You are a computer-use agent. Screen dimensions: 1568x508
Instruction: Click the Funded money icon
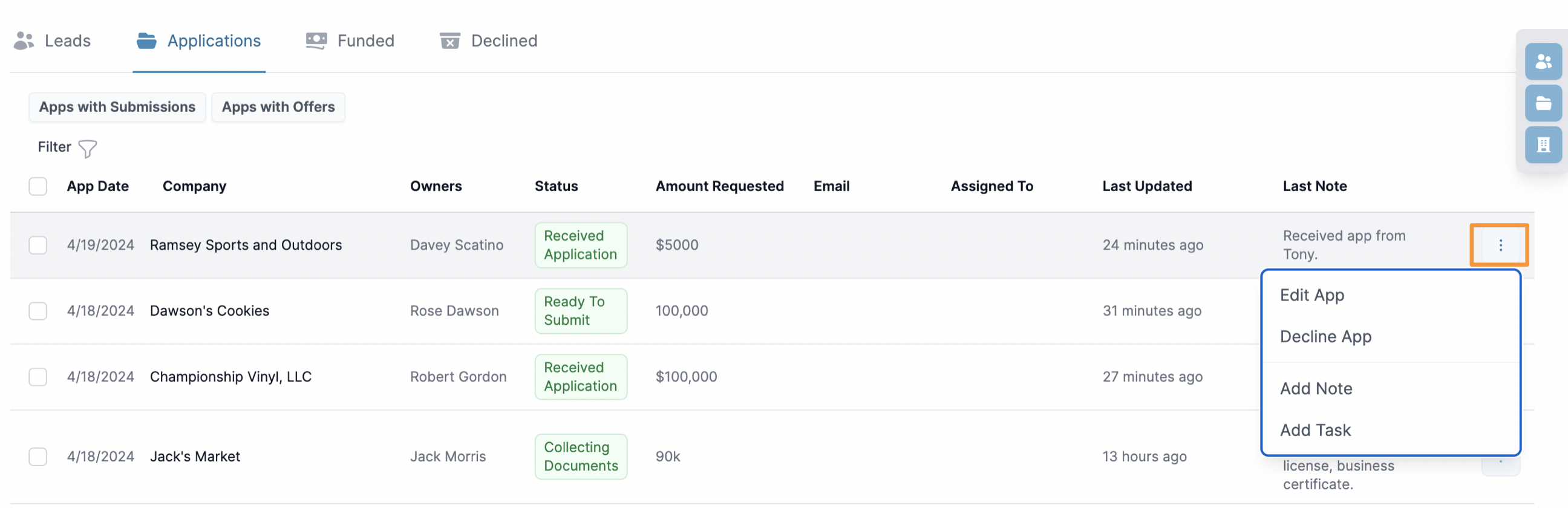[x=316, y=41]
